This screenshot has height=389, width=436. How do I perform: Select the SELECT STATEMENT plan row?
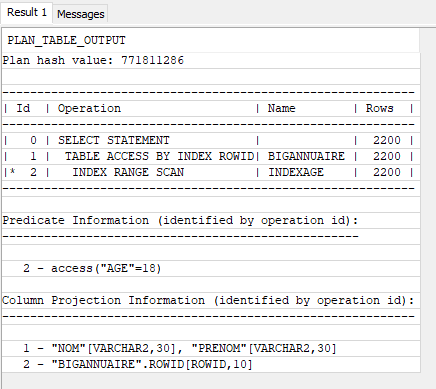211,140
